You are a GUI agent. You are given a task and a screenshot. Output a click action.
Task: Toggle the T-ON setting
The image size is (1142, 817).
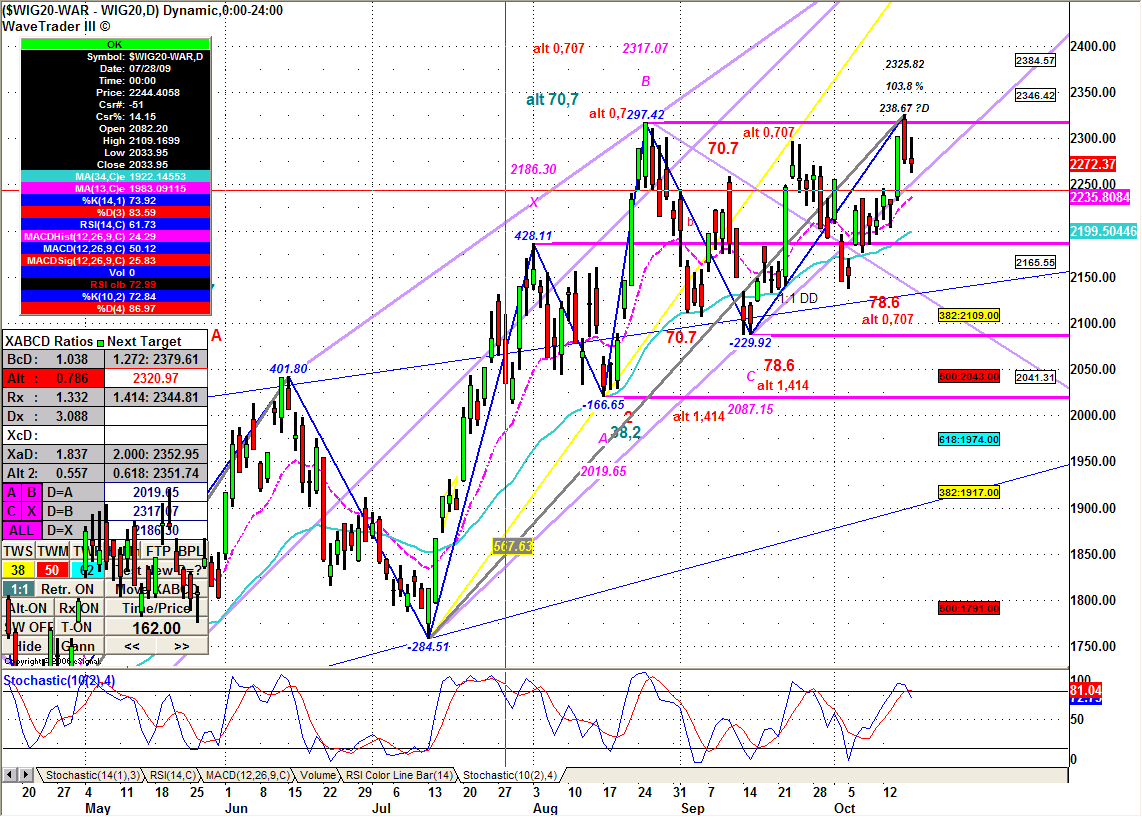(x=76, y=627)
